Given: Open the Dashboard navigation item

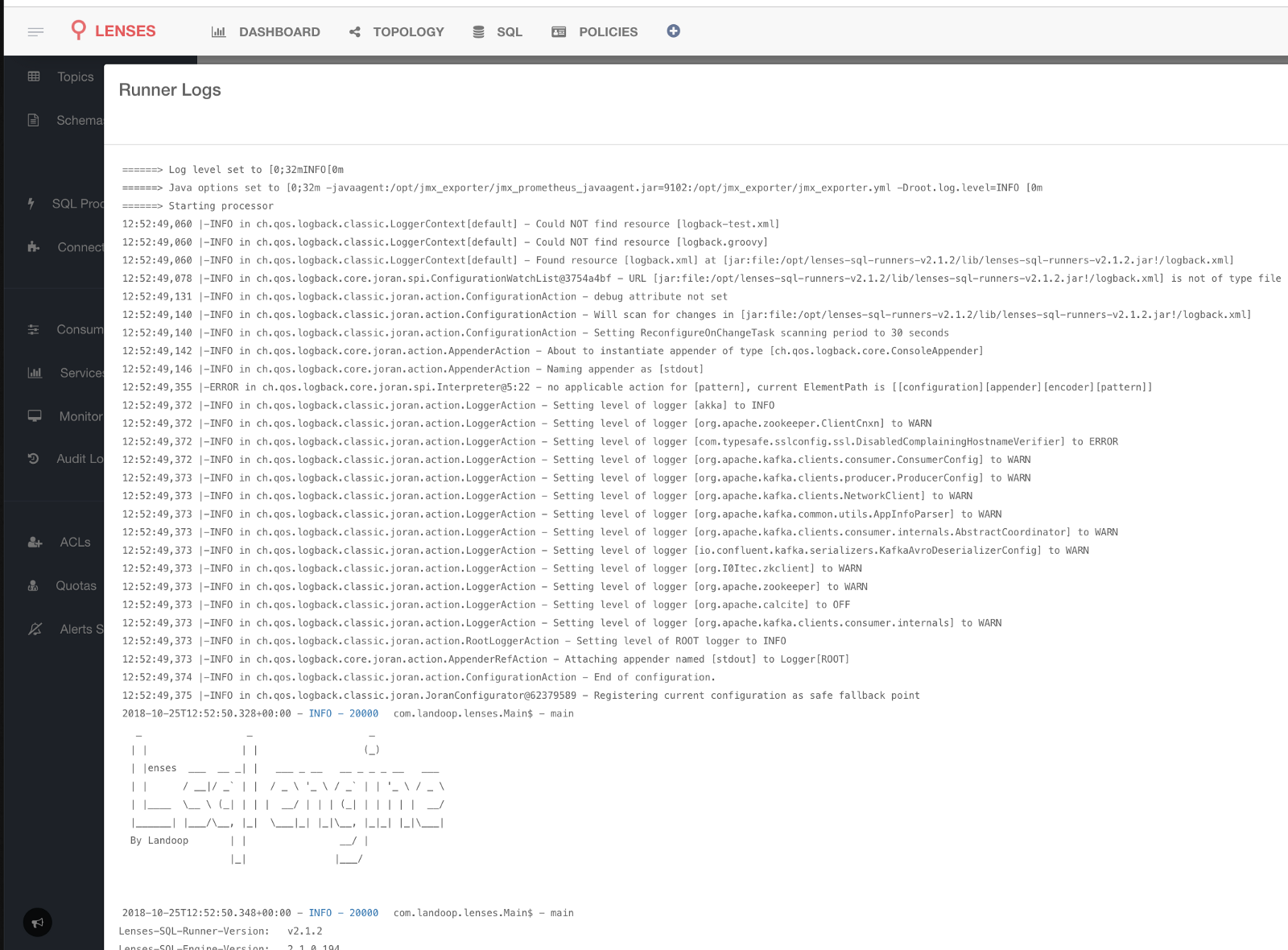Looking at the screenshot, I should (266, 32).
